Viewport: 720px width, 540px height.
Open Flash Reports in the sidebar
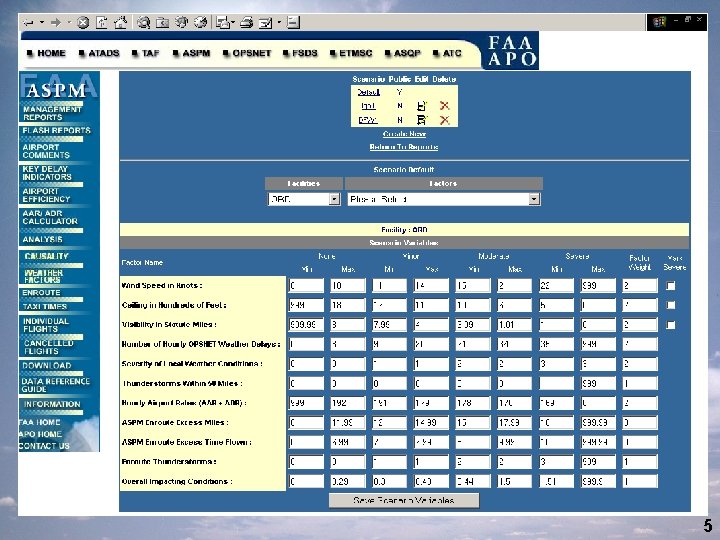56,130
